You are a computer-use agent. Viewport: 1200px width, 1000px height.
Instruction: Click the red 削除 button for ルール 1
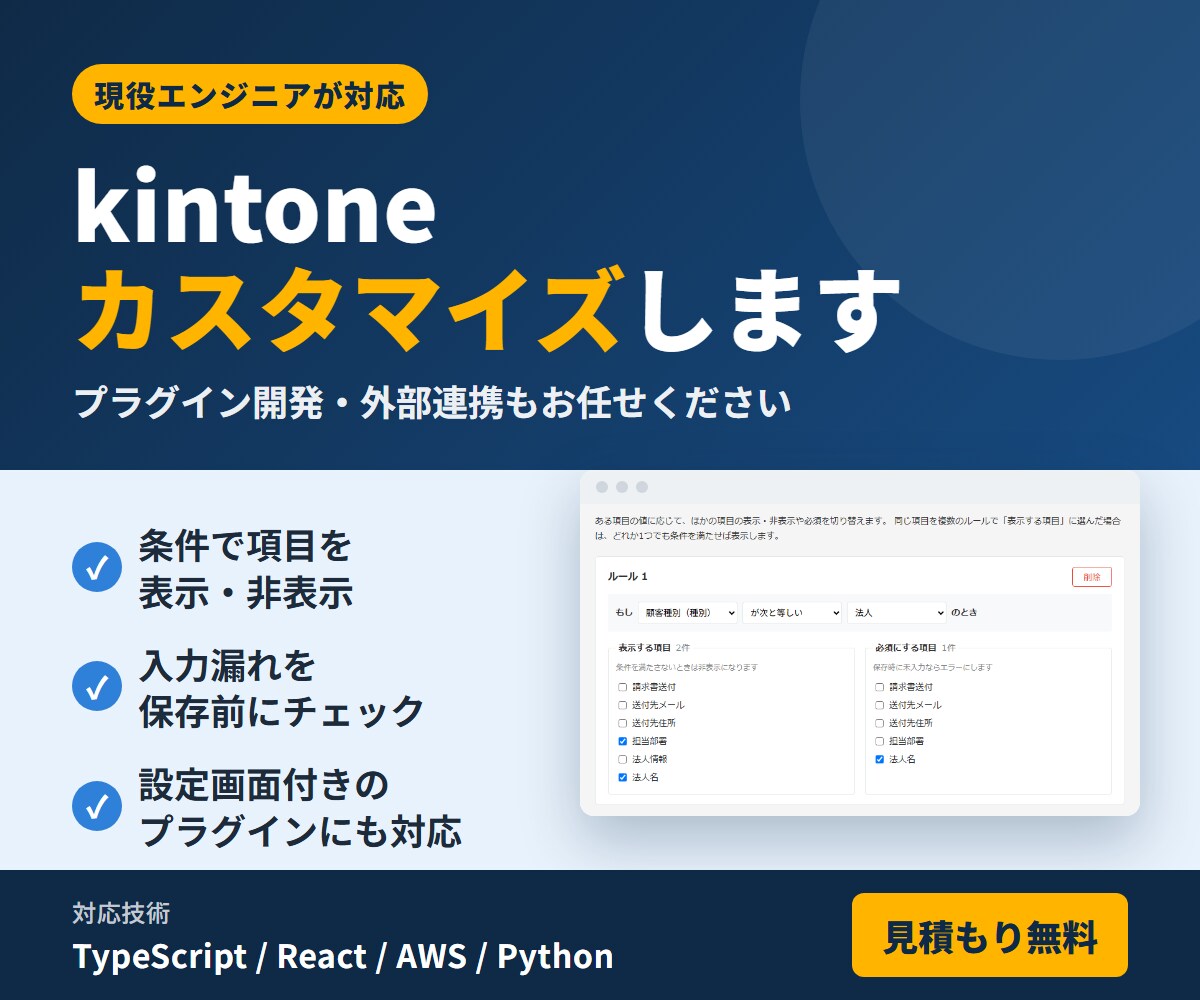click(x=1091, y=577)
